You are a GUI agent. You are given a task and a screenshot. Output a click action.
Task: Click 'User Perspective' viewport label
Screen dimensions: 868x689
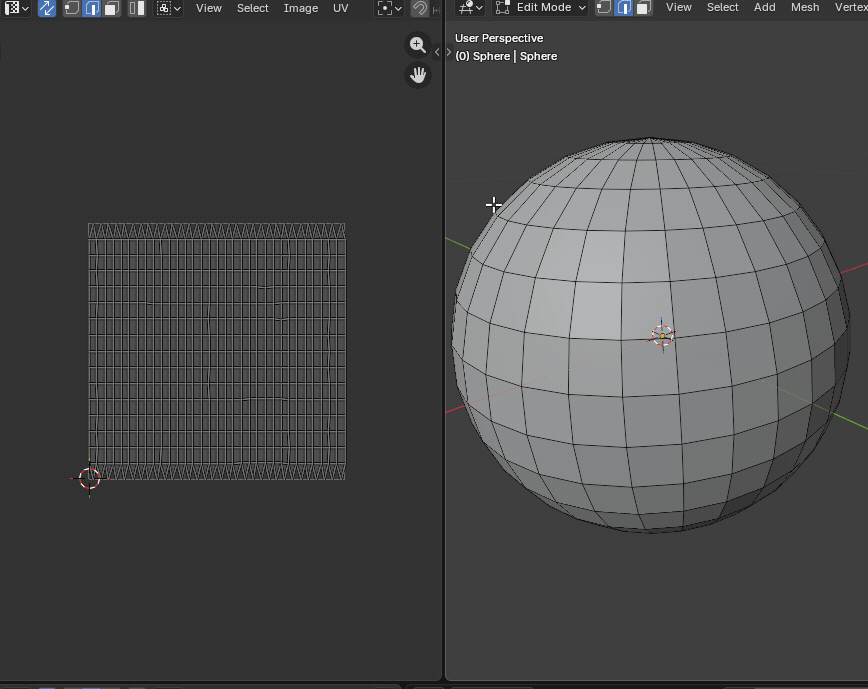point(499,38)
